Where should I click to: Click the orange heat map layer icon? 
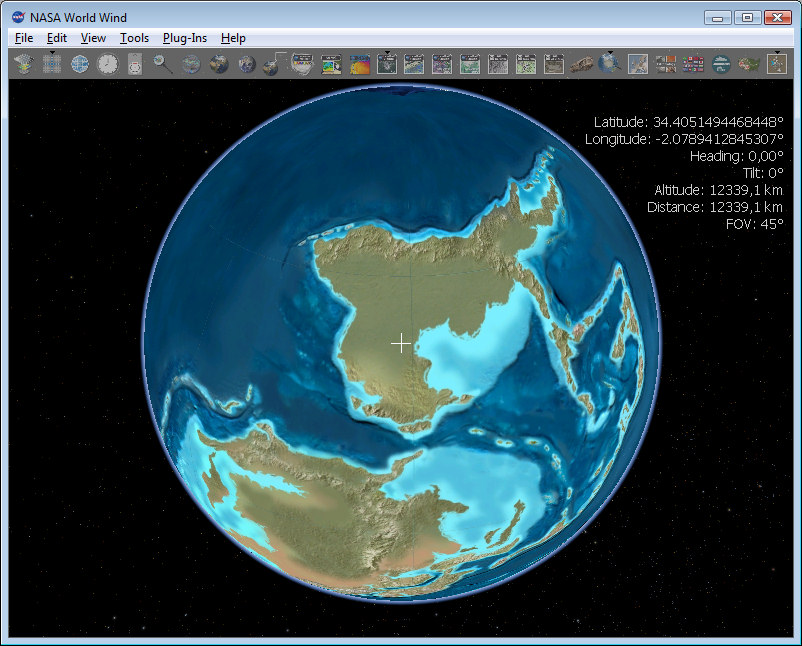point(359,64)
